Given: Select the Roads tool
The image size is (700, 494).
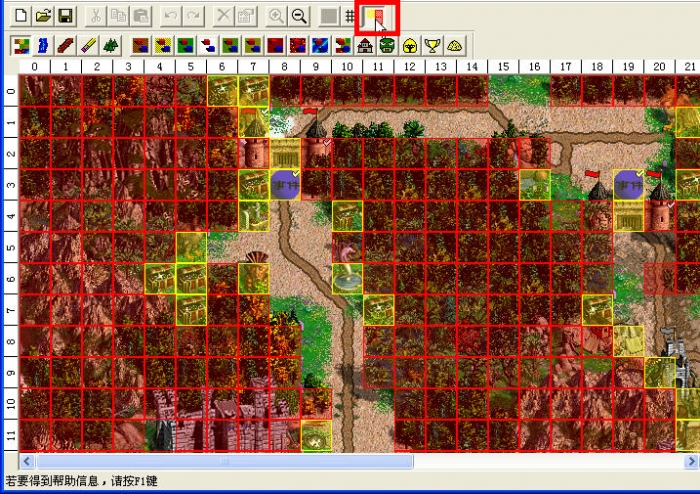Looking at the screenshot, I should 66,45.
